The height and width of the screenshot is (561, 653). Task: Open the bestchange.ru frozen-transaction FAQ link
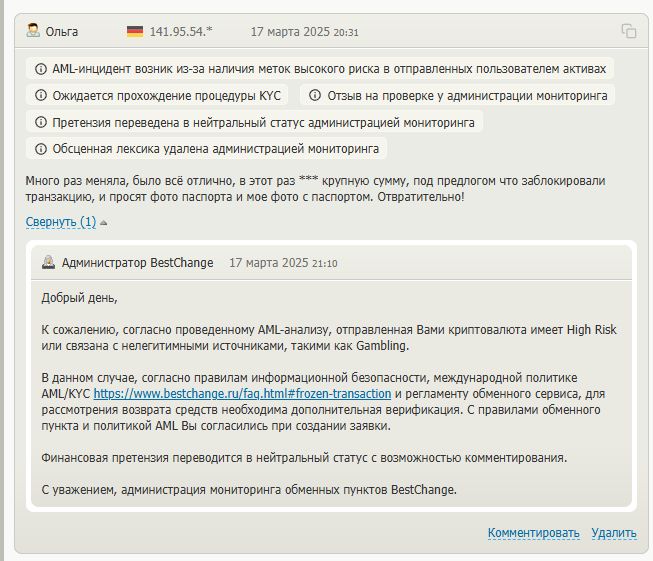(242, 393)
